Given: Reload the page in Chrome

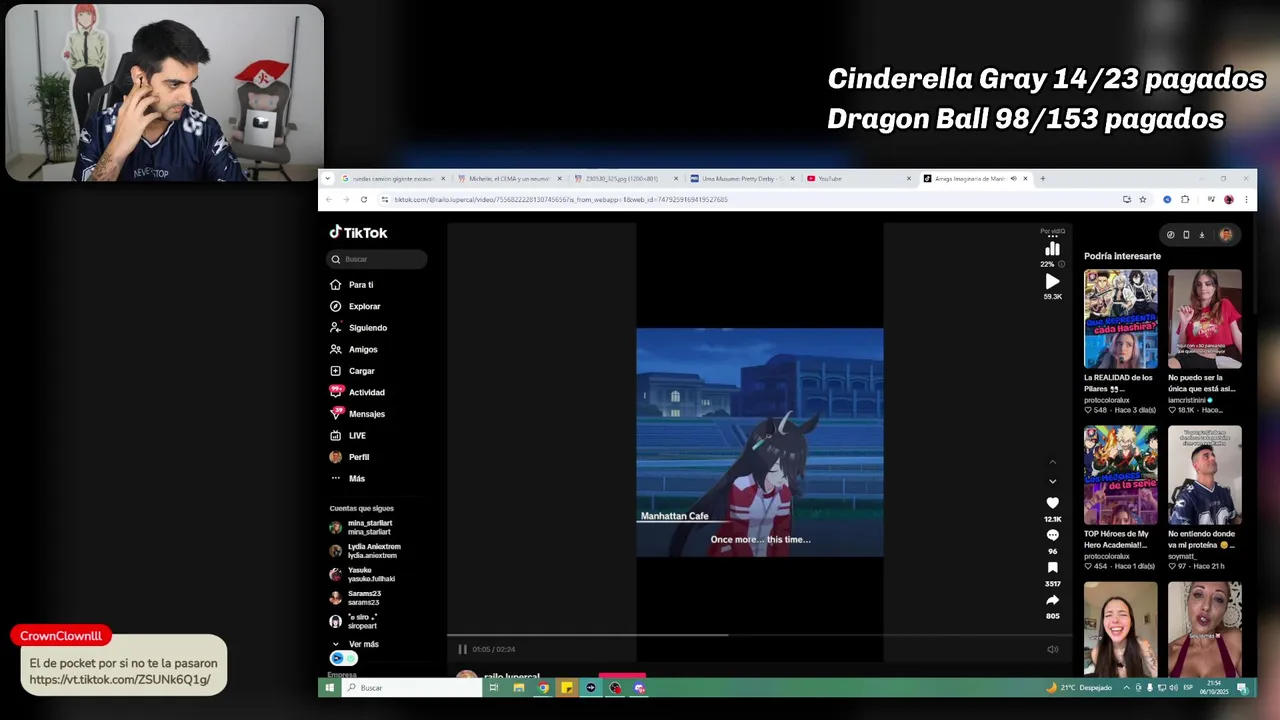Looking at the screenshot, I should 364,199.
